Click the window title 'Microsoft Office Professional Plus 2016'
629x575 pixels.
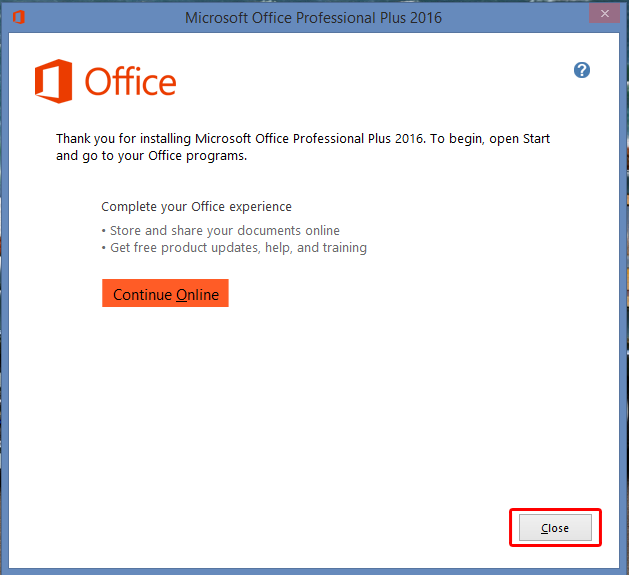[x=313, y=18]
